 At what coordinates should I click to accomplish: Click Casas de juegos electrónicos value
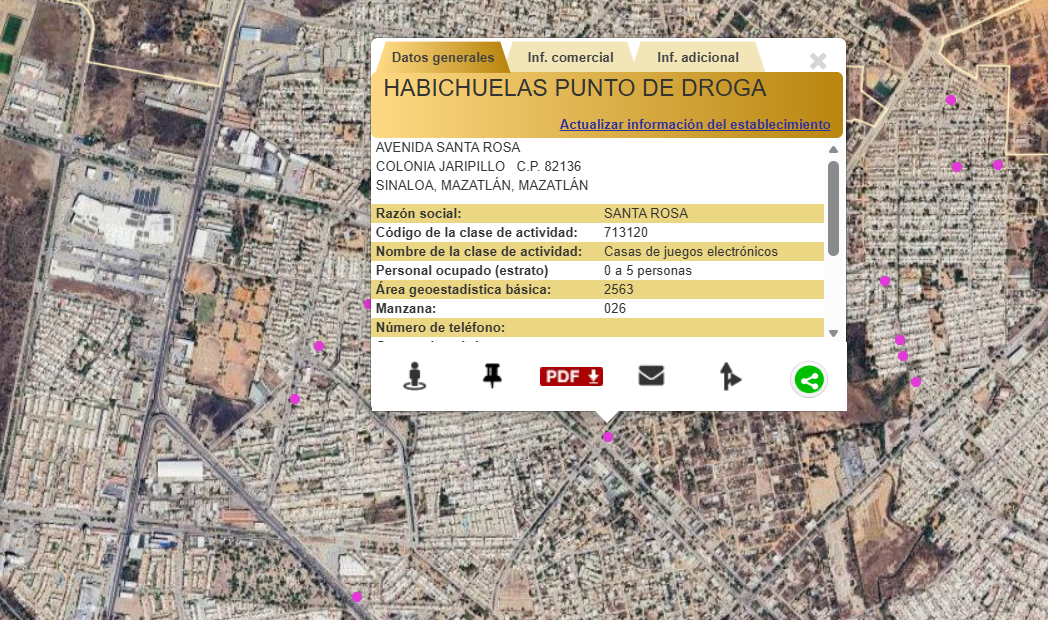tap(690, 251)
